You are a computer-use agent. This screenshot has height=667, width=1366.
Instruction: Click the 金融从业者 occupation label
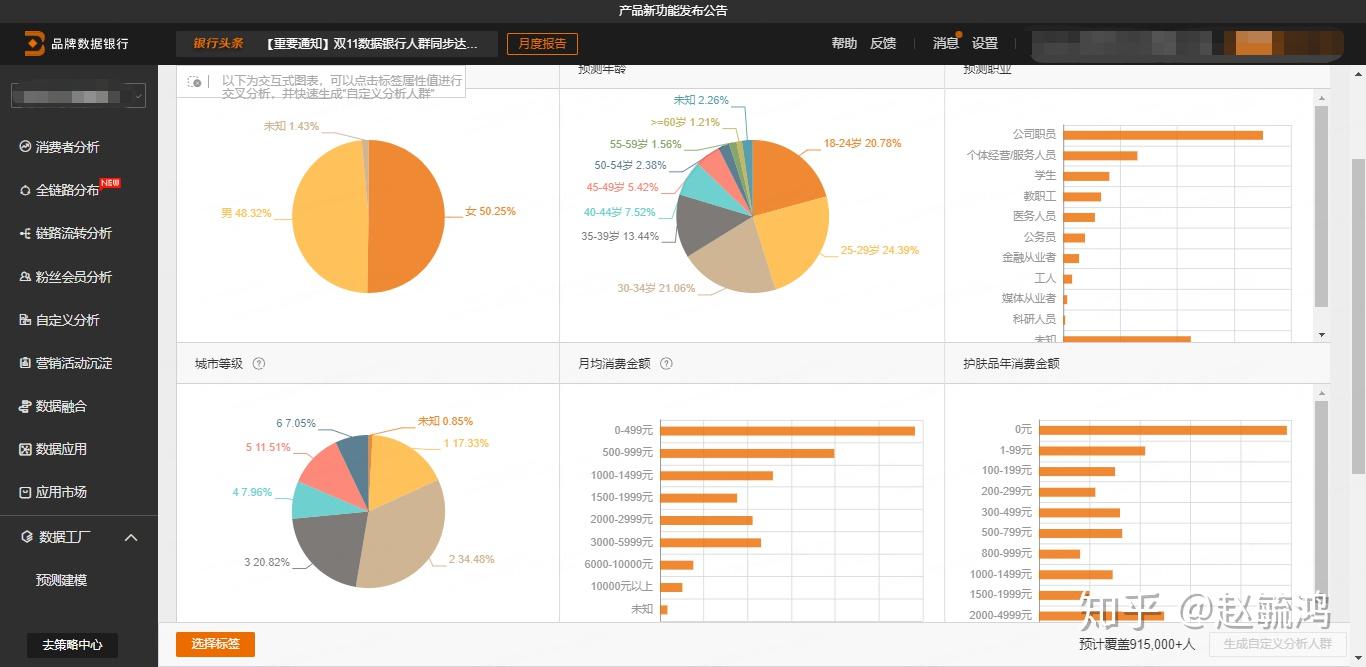point(1029,257)
